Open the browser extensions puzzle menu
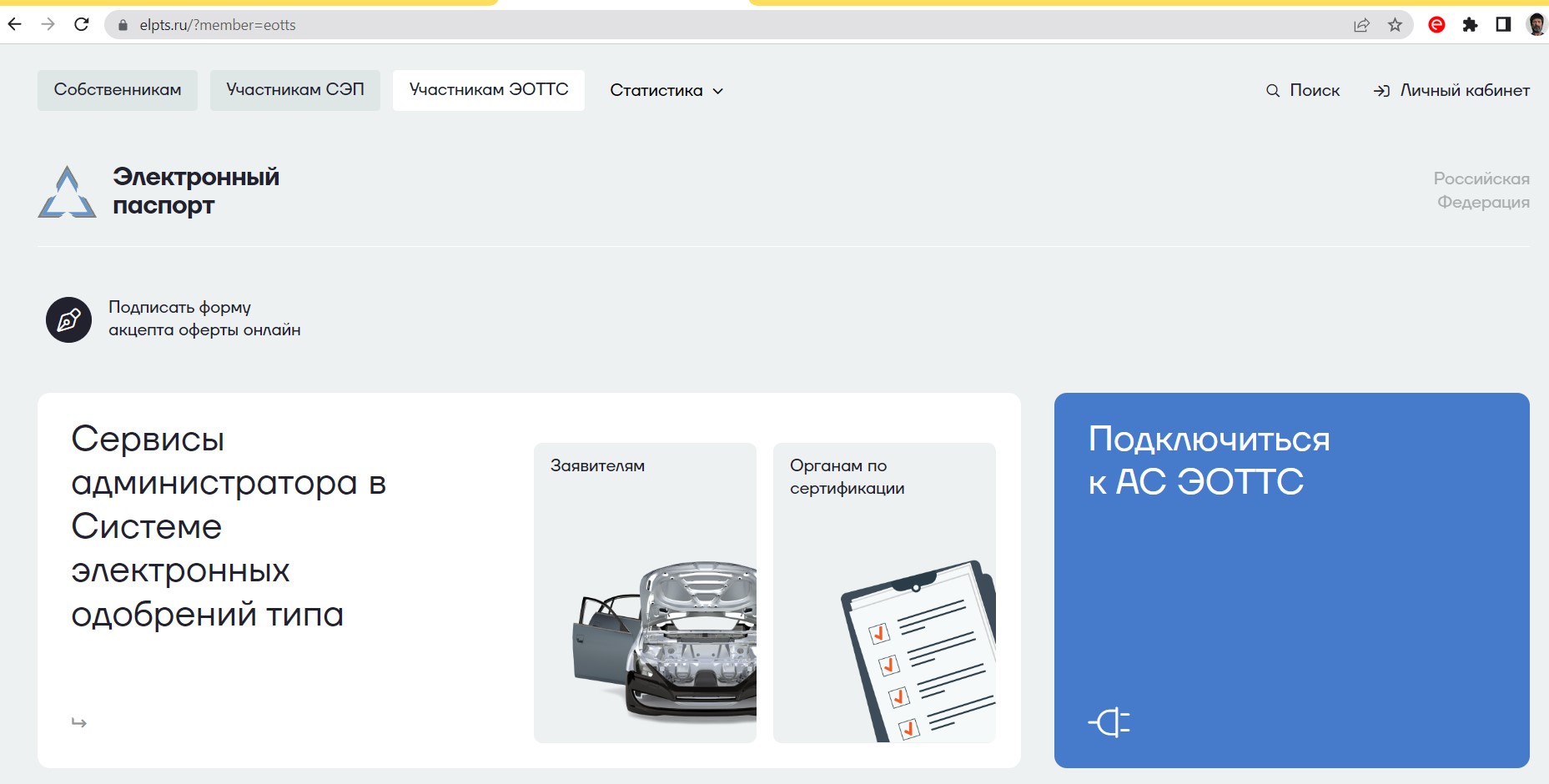This screenshot has width=1549, height=784. (1470, 25)
